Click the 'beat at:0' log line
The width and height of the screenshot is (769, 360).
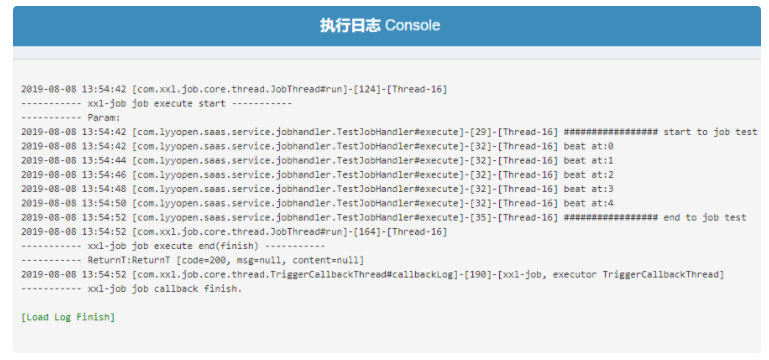tap(317, 146)
